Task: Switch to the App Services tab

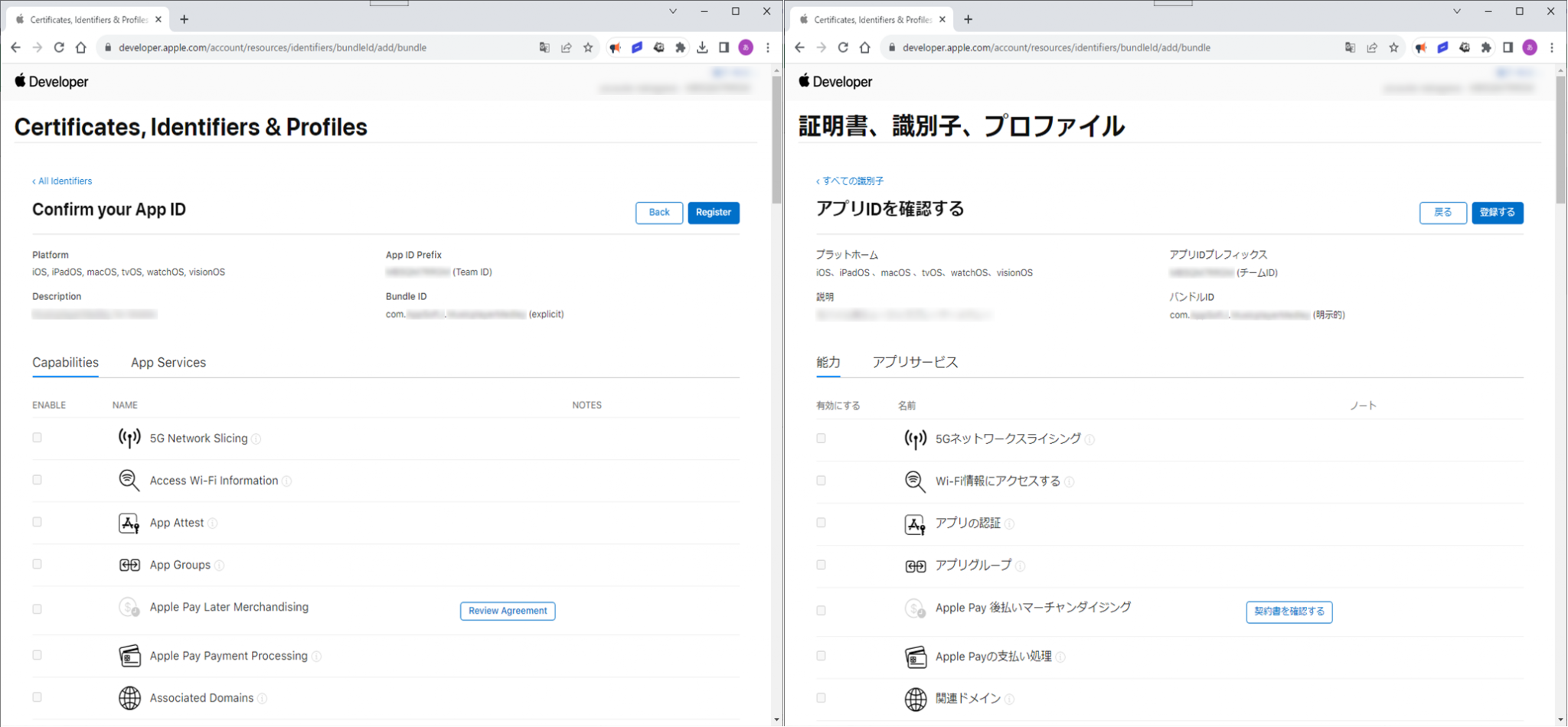Action: point(168,363)
